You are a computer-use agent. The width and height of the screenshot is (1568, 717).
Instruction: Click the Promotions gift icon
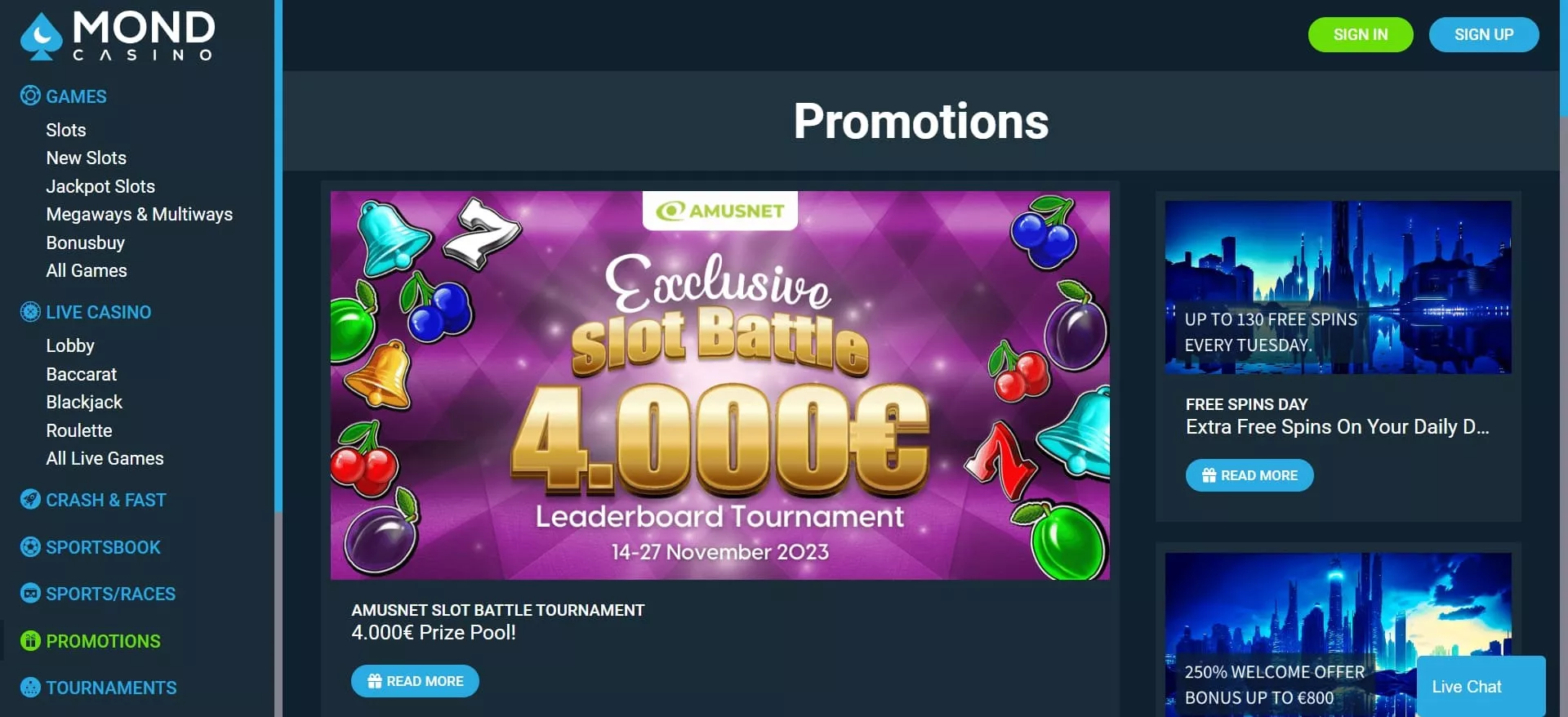click(x=30, y=641)
